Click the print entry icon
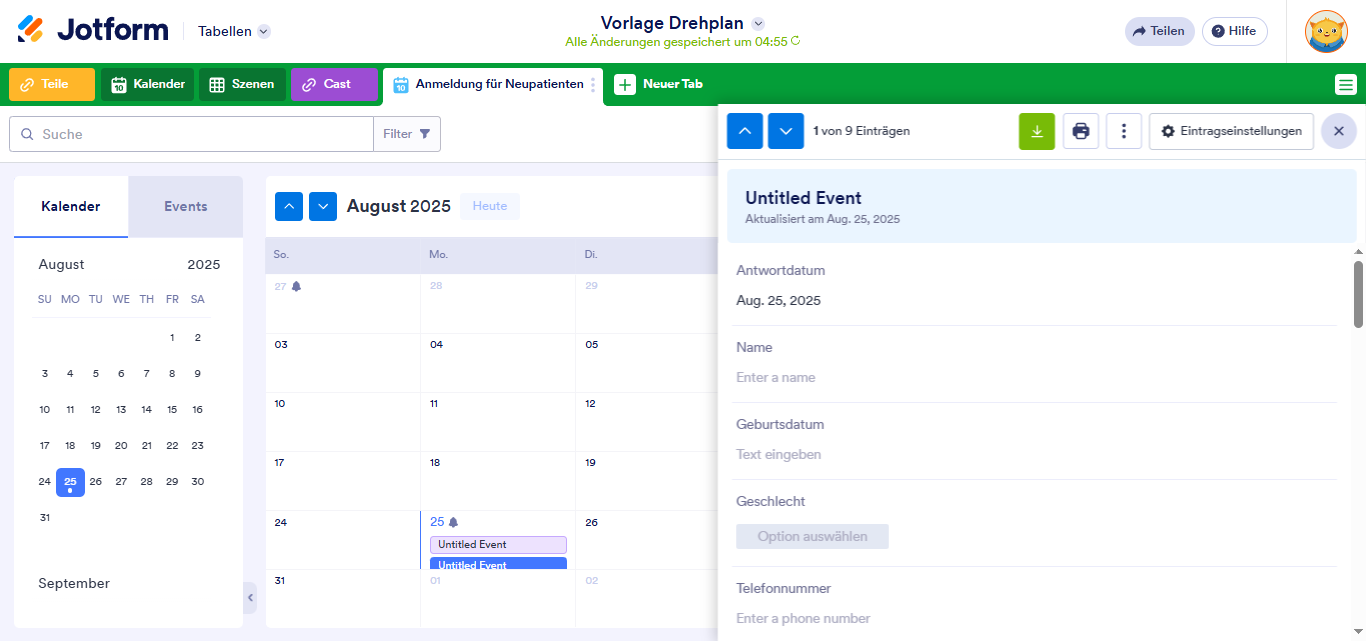Screen dimensions: 1366x641 [1081, 131]
